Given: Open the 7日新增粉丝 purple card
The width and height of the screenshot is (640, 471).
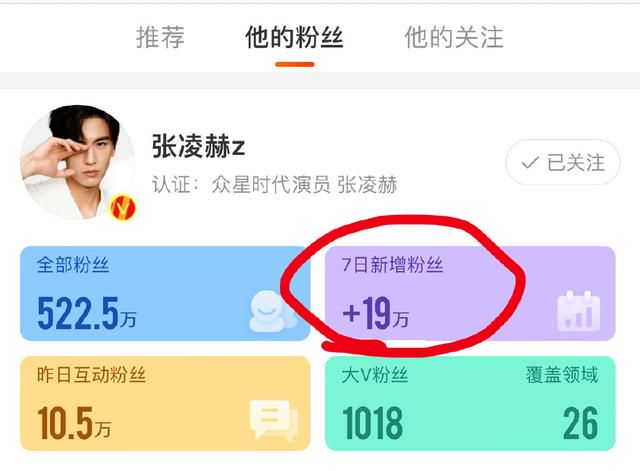Looking at the screenshot, I should click(470, 293).
